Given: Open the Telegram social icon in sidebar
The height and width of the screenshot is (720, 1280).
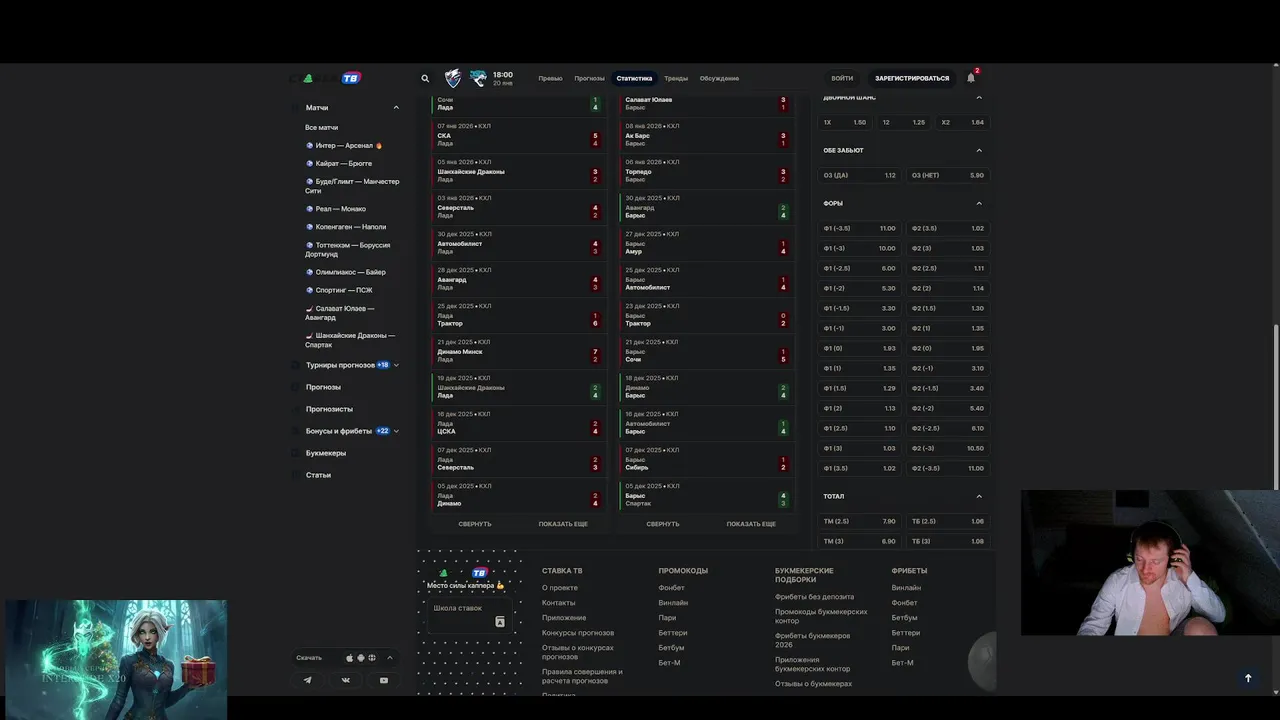Looking at the screenshot, I should (x=308, y=680).
